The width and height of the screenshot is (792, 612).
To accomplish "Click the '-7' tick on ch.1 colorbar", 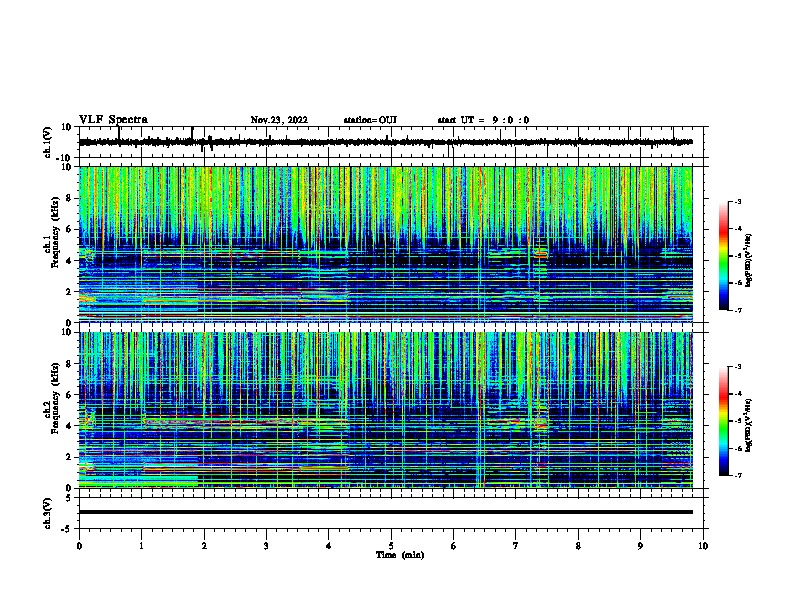I will pos(738,310).
